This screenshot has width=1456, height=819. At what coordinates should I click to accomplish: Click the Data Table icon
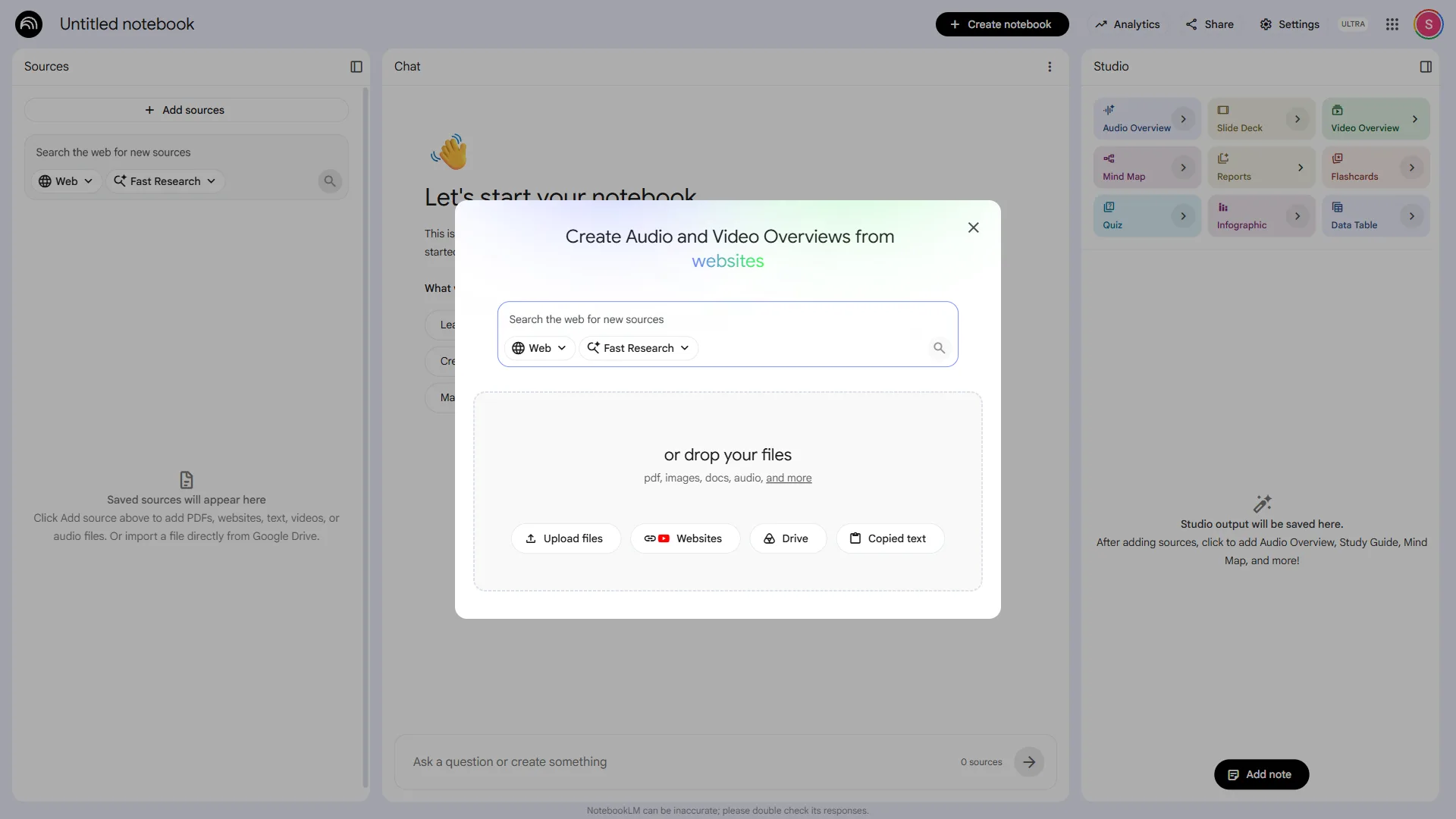1337,207
